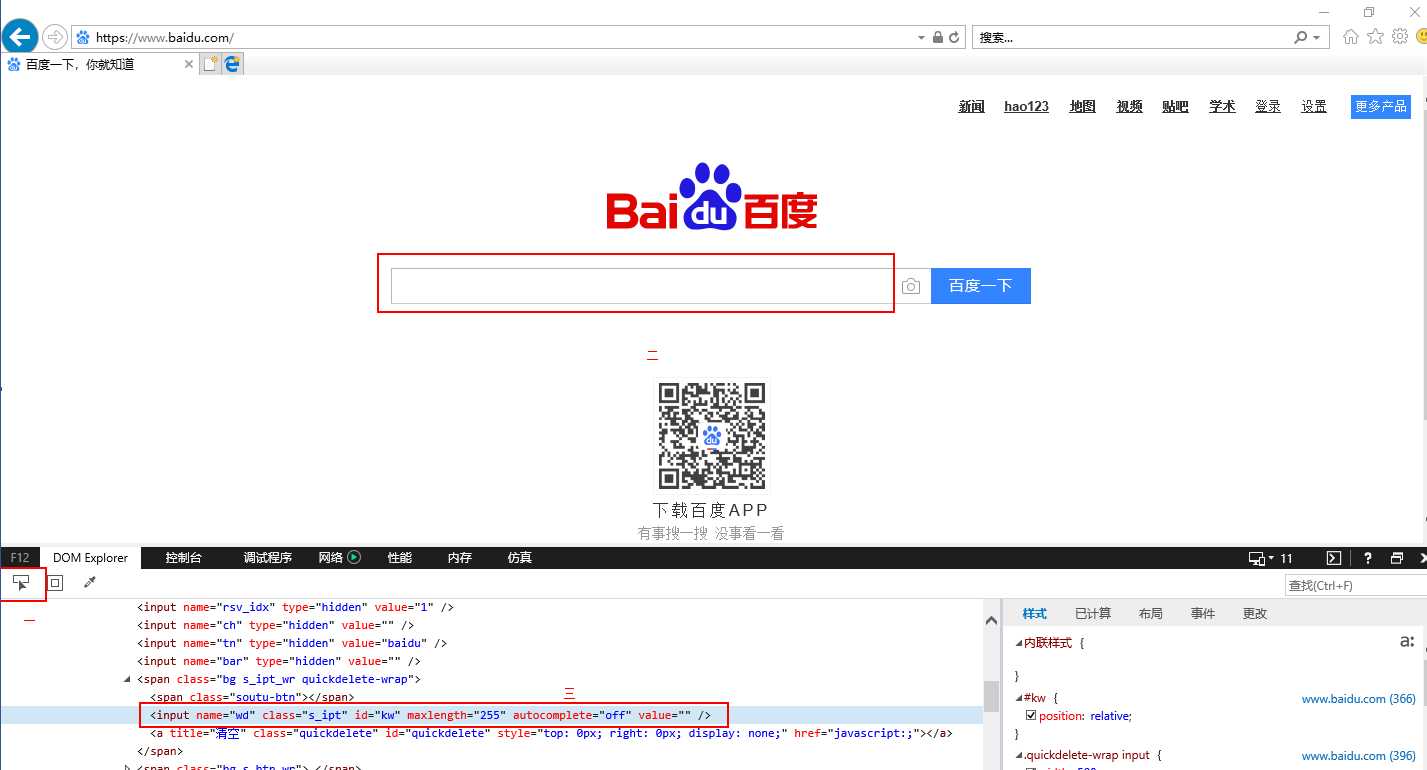Screen dimensions: 1427x770
Task: Open the developer tools console toggle icon
Action: (x=1334, y=558)
